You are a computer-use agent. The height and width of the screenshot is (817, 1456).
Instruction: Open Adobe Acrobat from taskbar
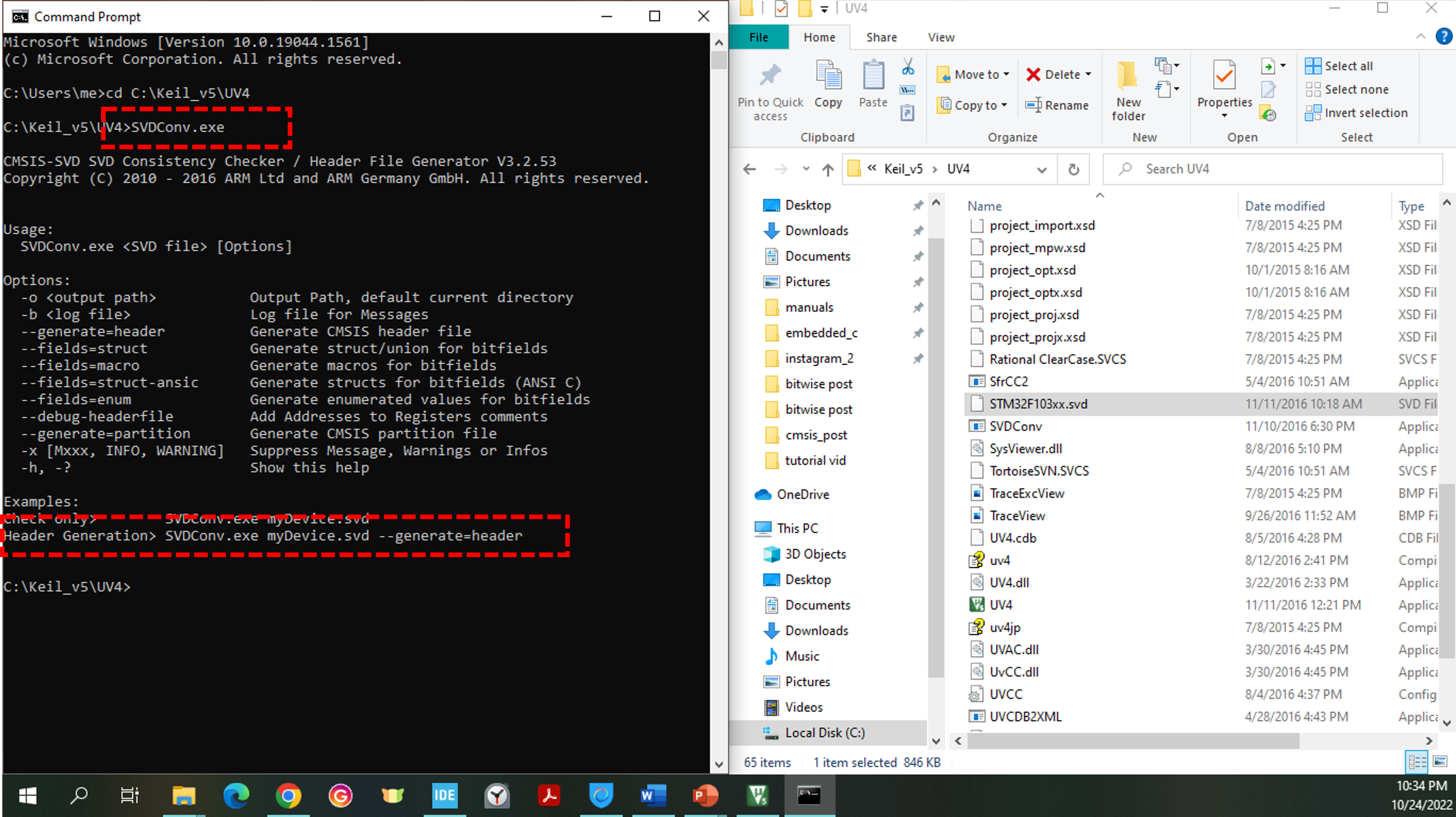click(549, 796)
